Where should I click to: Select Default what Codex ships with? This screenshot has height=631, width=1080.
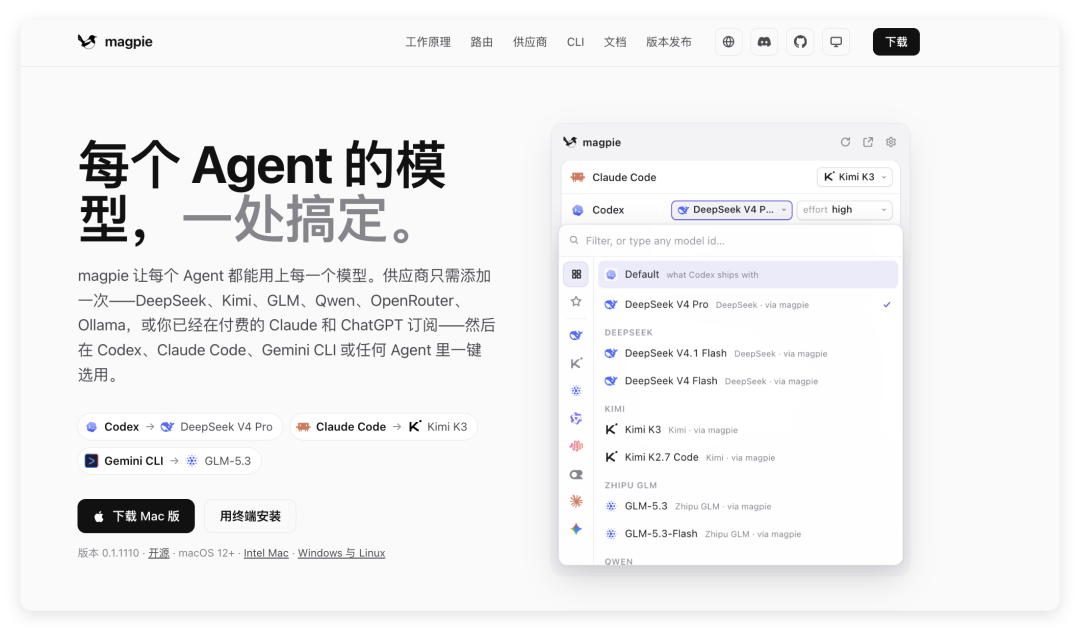(x=748, y=274)
